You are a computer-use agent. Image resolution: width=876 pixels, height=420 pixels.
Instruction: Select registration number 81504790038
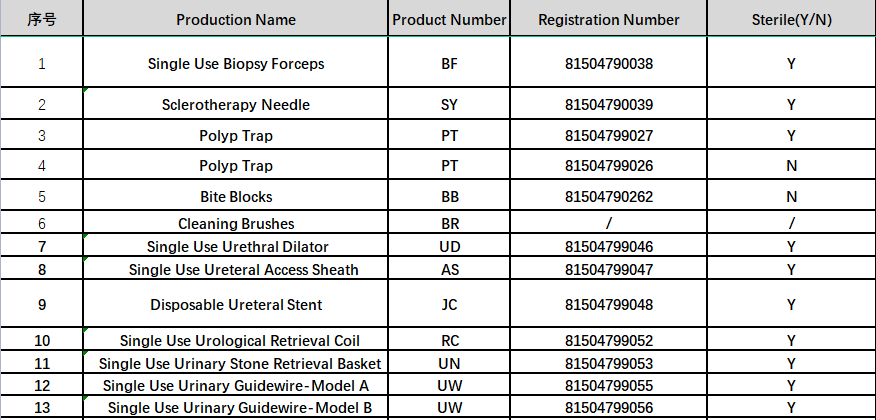click(x=608, y=63)
